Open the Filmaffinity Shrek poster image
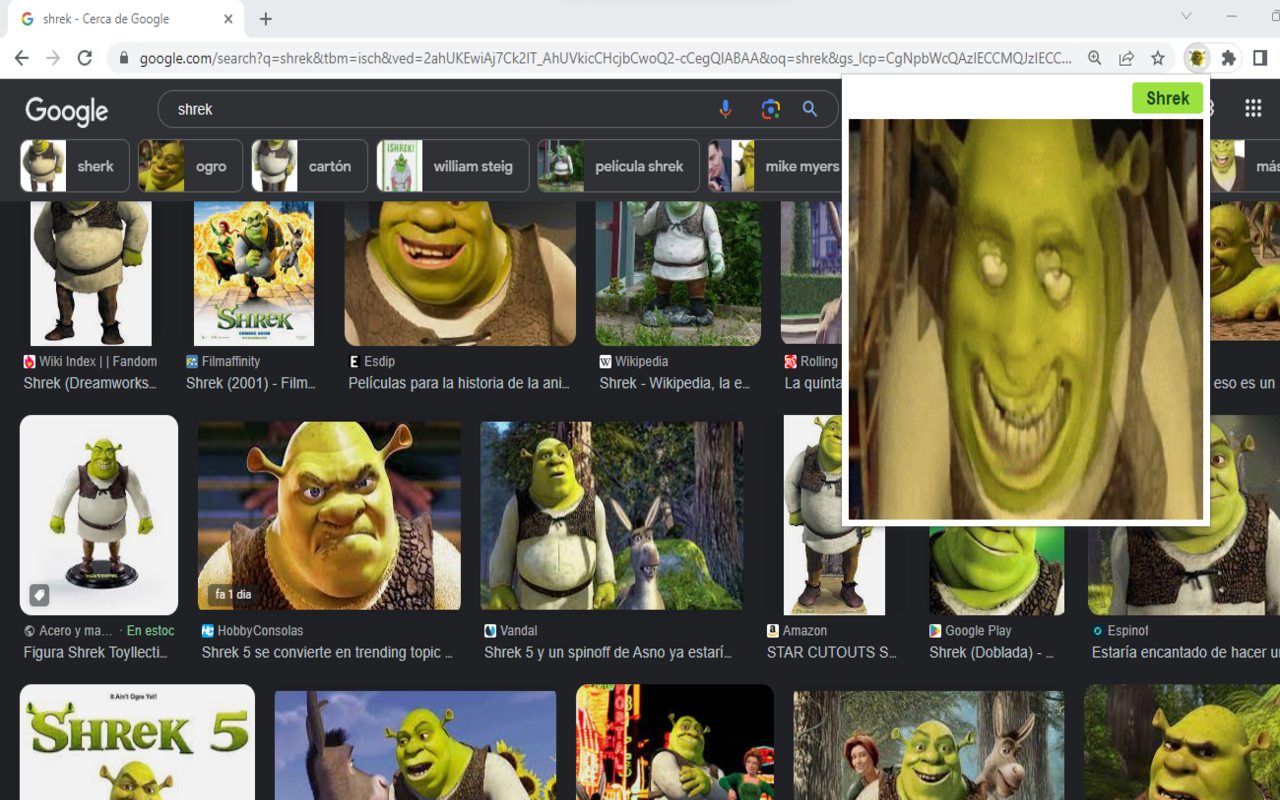Image resolution: width=1280 pixels, height=800 pixels. (x=254, y=273)
